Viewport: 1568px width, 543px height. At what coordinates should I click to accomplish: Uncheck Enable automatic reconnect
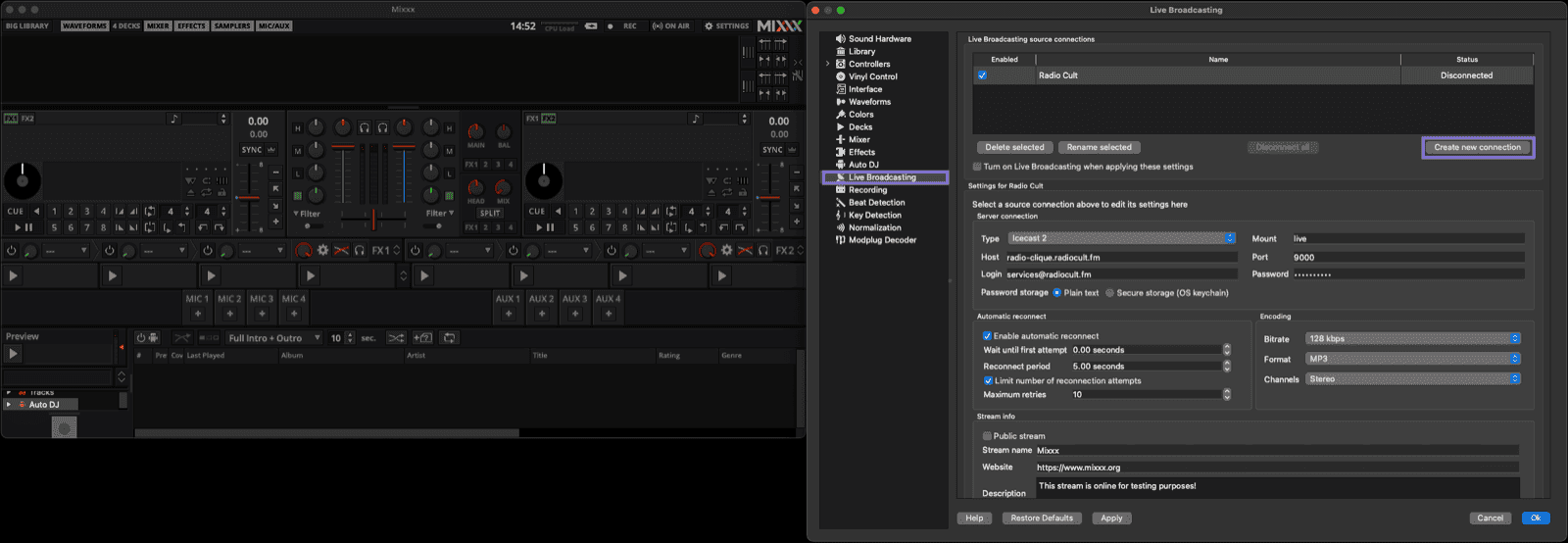click(x=988, y=336)
